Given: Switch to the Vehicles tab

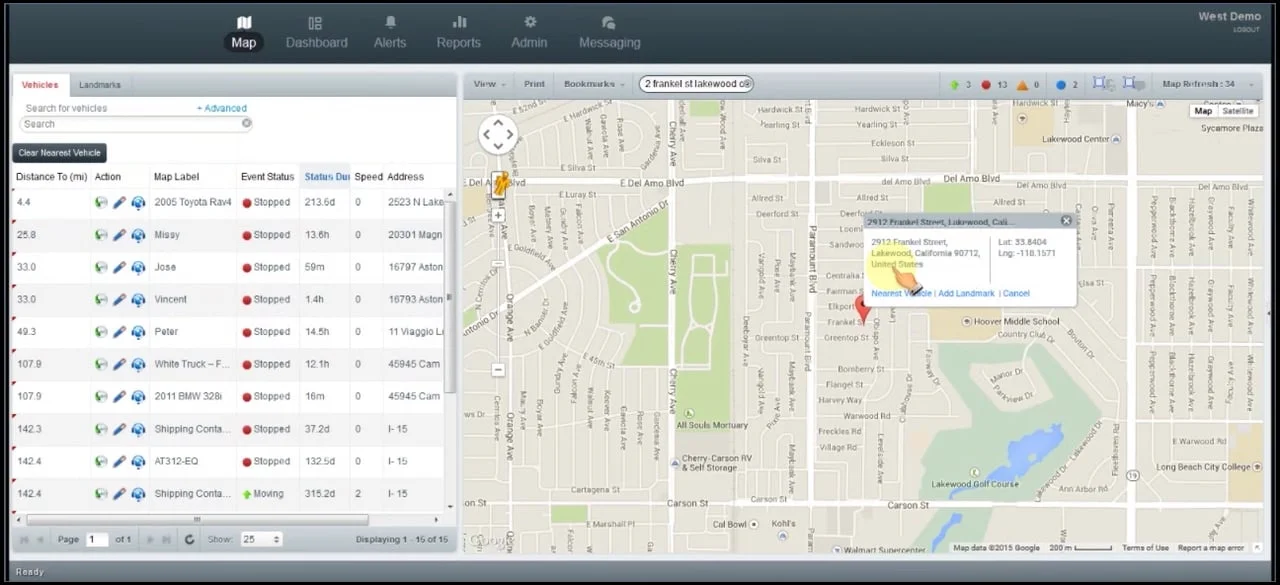Looking at the screenshot, I should (x=40, y=85).
